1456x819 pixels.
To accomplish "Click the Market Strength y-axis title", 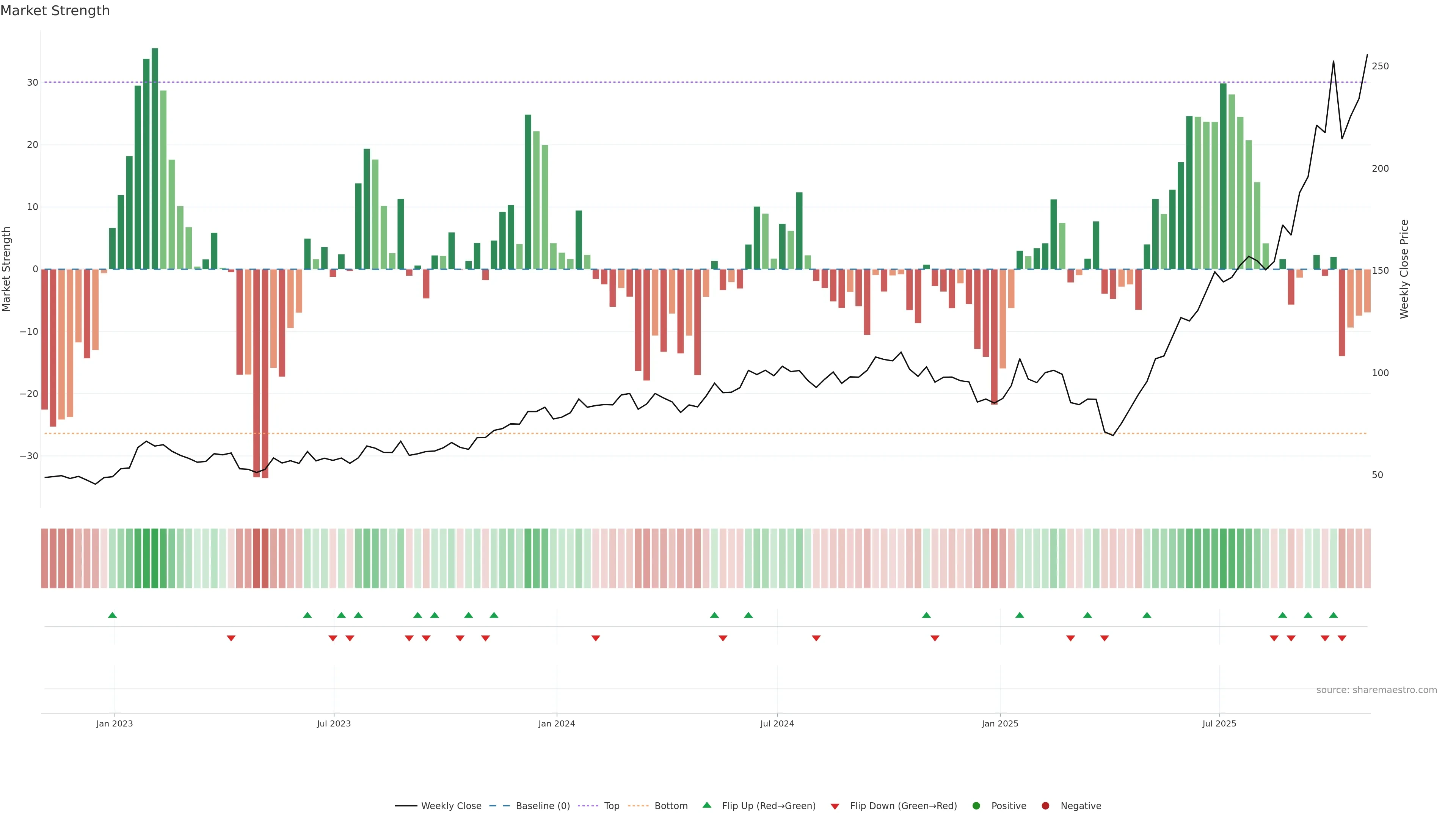I will pos(7,269).
